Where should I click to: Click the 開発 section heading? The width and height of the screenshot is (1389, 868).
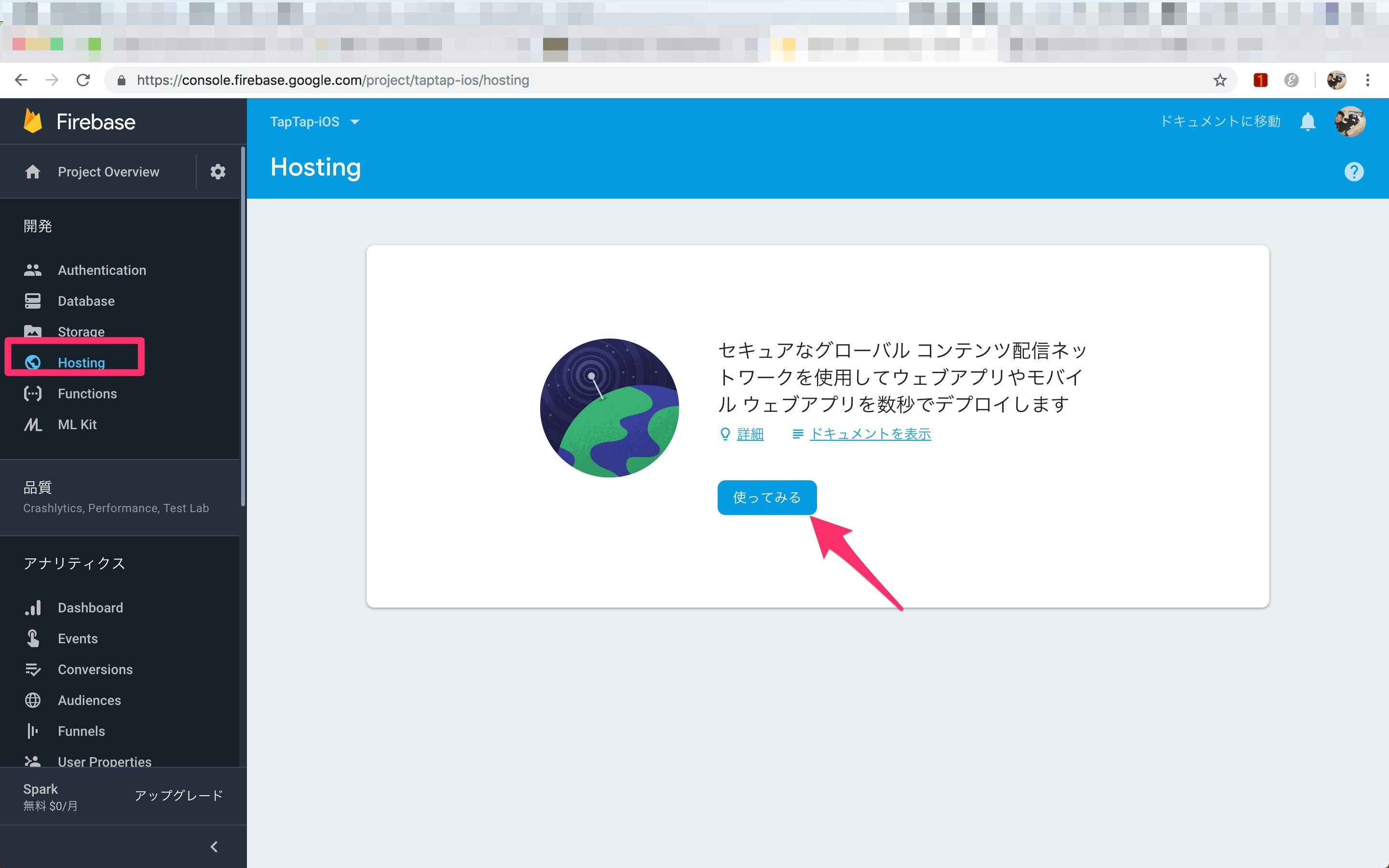coord(37,226)
